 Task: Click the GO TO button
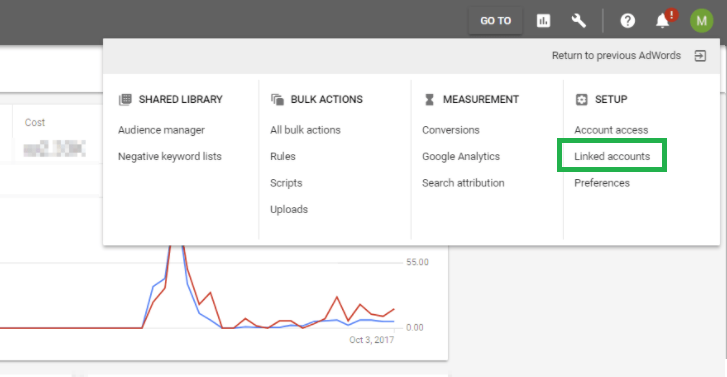click(x=495, y=21)
